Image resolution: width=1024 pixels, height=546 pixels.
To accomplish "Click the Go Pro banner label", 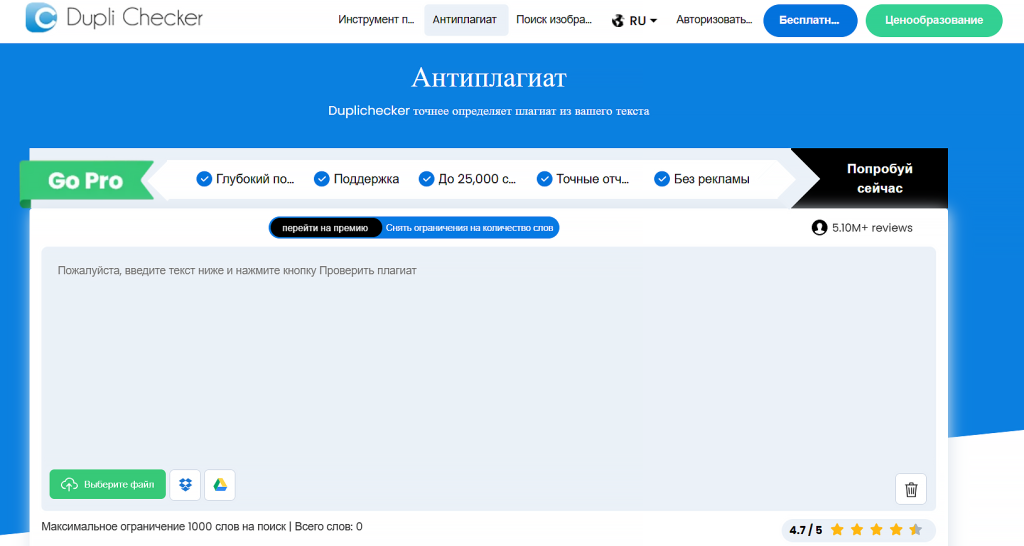I will point(86,180).
